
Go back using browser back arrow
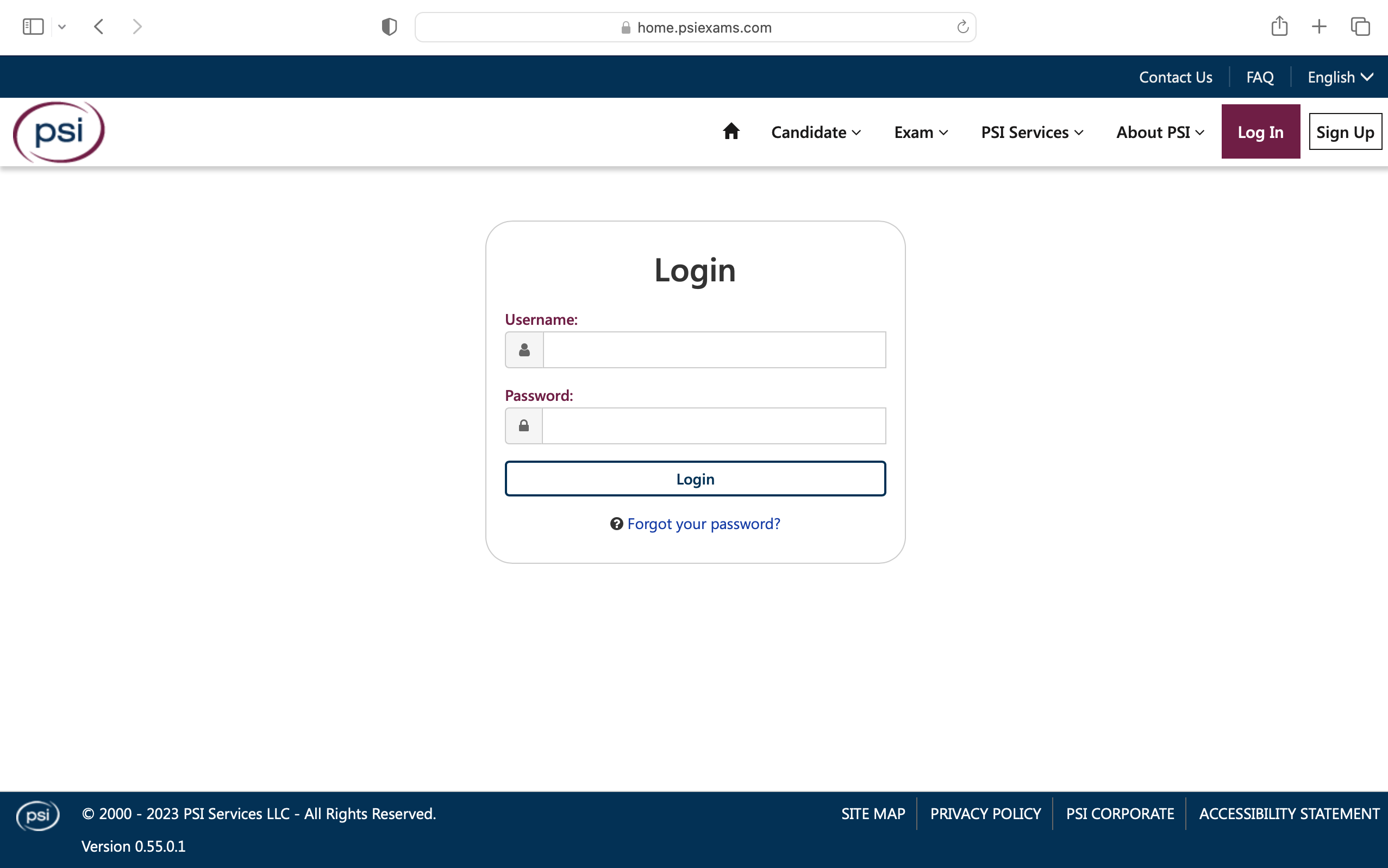tap(99, 27)
